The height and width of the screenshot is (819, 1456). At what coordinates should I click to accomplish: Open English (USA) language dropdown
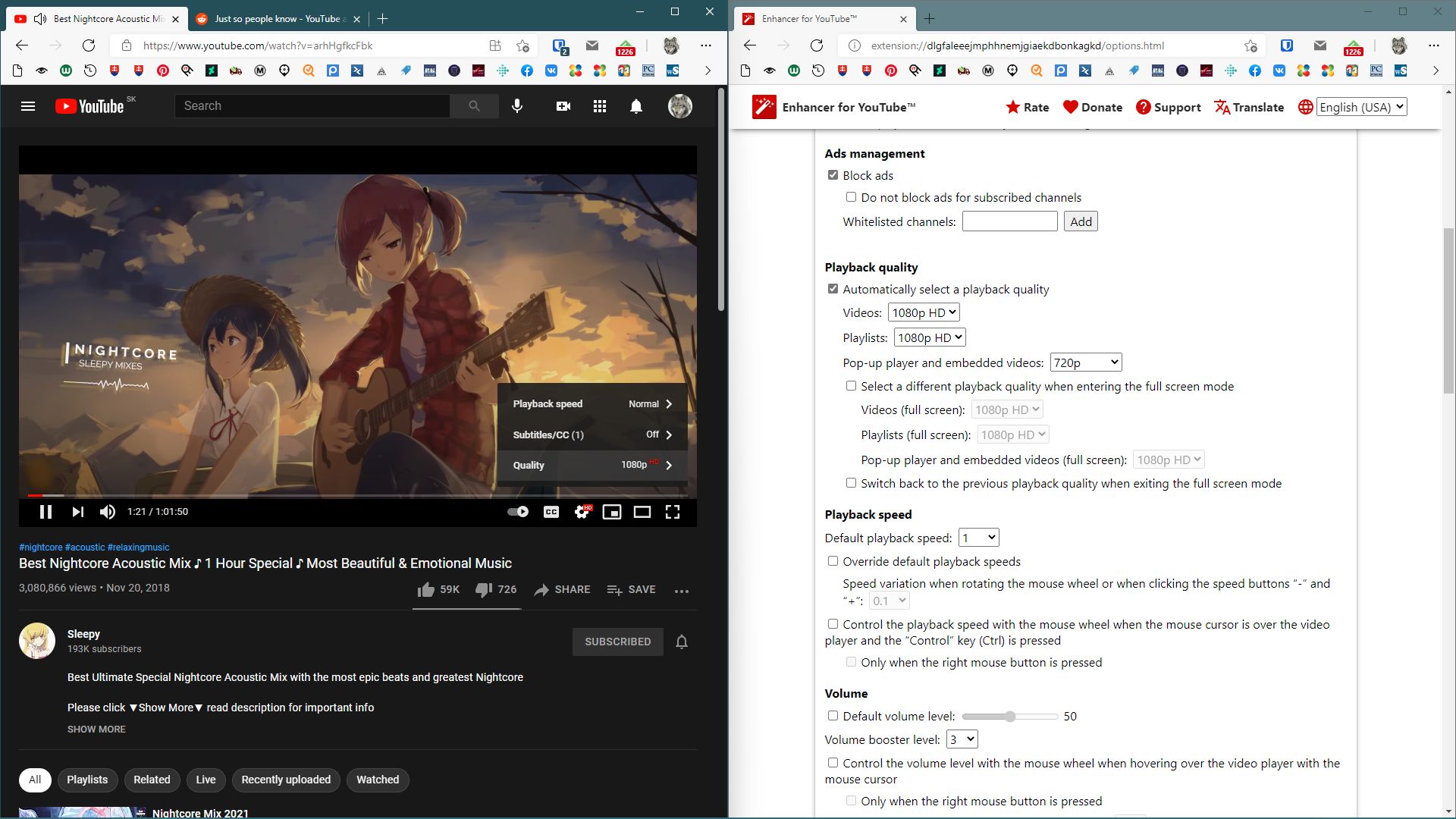(1361, 107)
